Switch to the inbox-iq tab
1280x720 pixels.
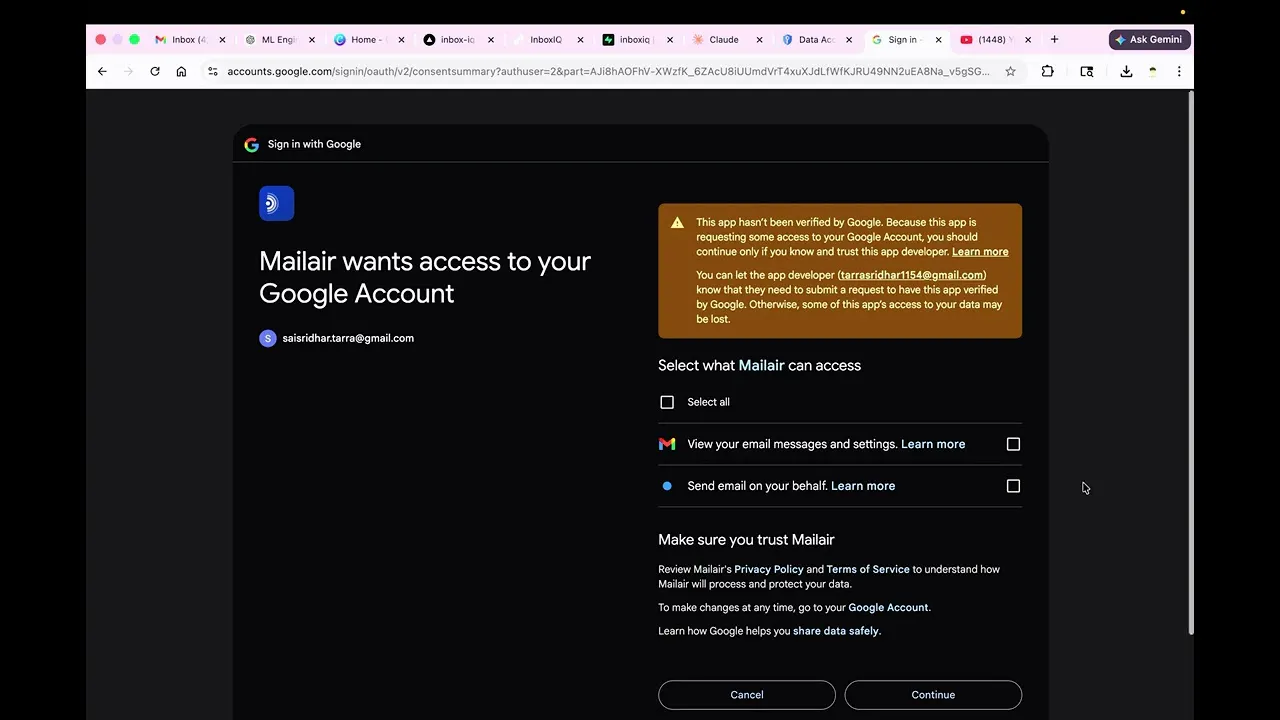[457, 40]
